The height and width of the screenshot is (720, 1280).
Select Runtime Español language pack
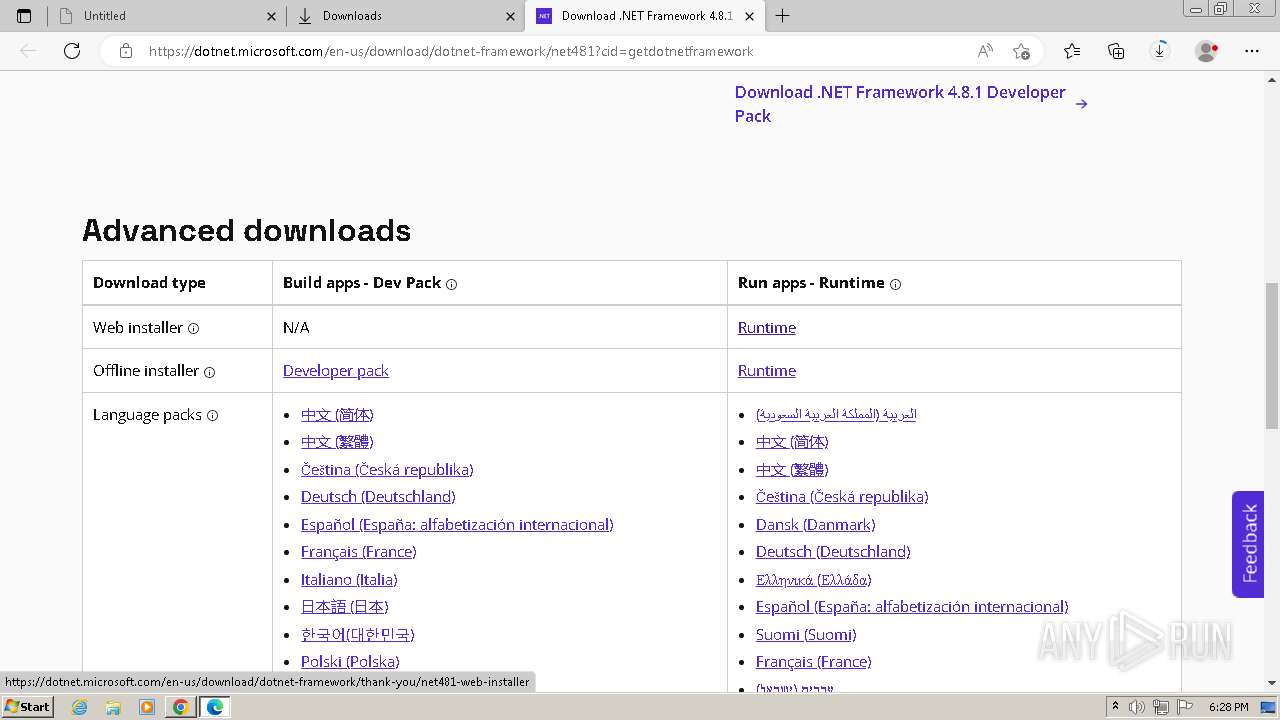(x=912, y=606)
